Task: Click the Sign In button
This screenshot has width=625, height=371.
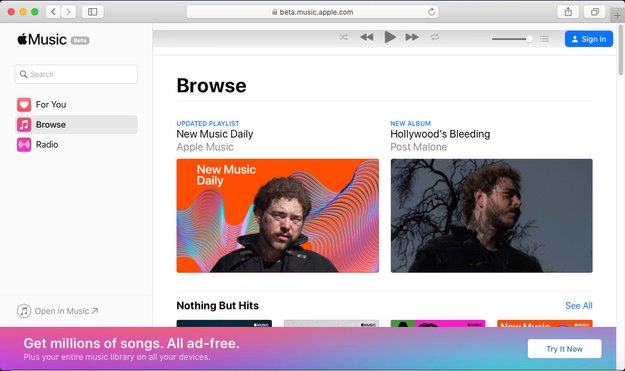Action: pos(589,39)
